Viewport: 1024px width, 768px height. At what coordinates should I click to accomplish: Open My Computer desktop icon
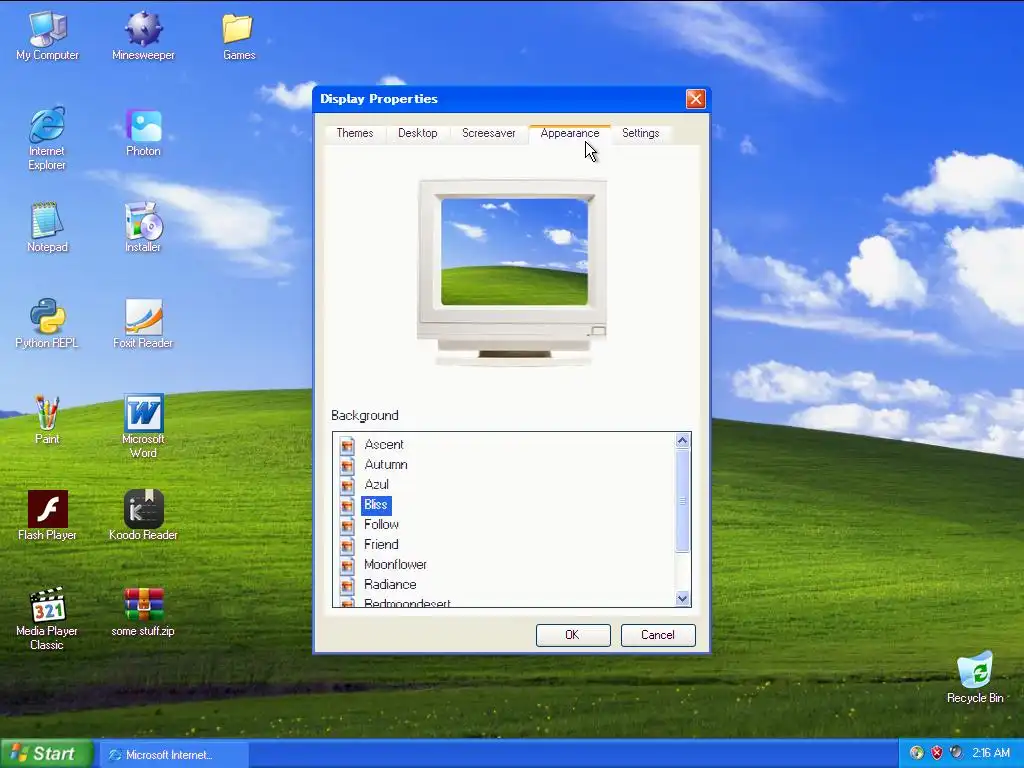47,37
